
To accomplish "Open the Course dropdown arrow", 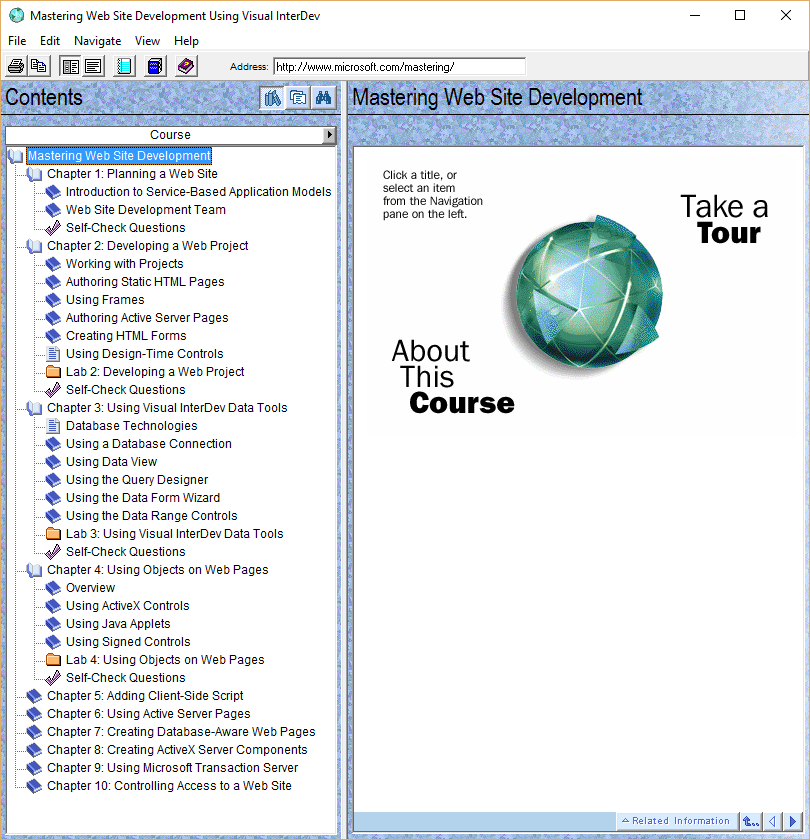I will click(x=330, y=134).
